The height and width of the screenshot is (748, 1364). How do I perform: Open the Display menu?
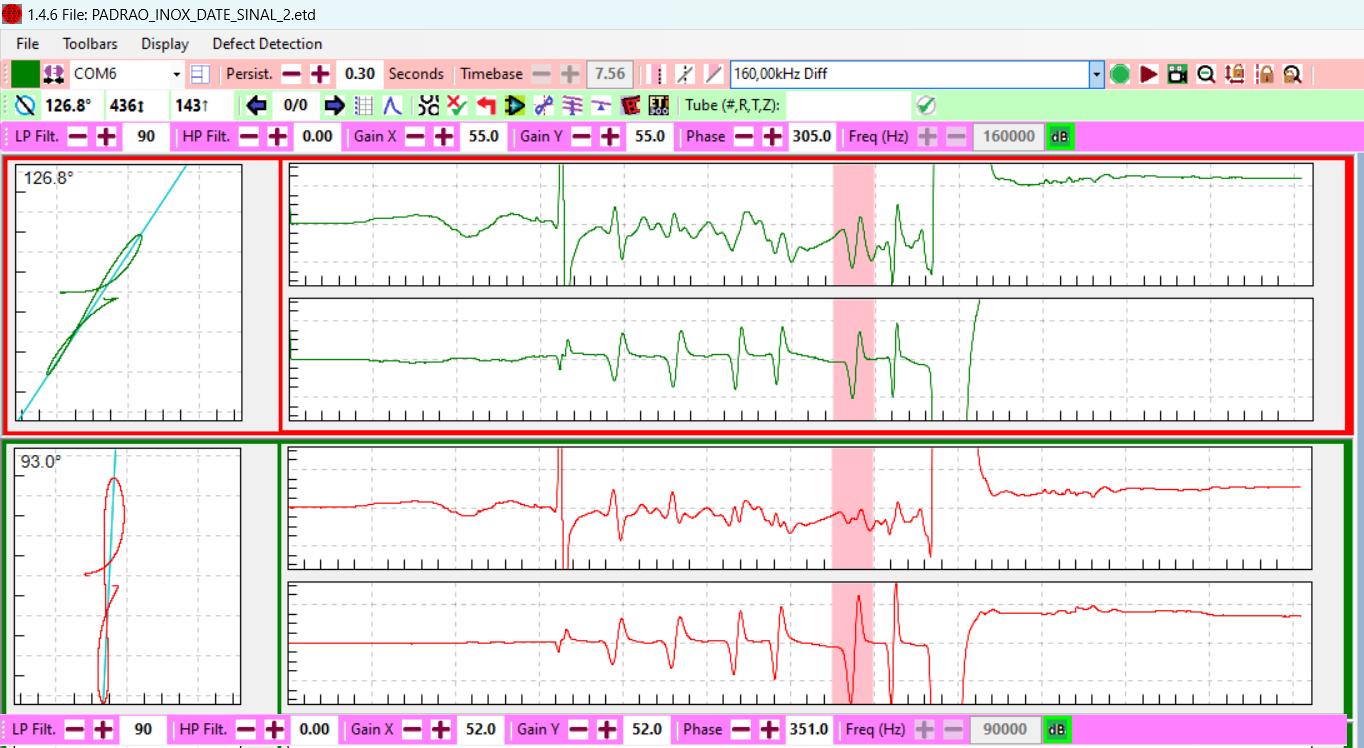pos(165,44)
